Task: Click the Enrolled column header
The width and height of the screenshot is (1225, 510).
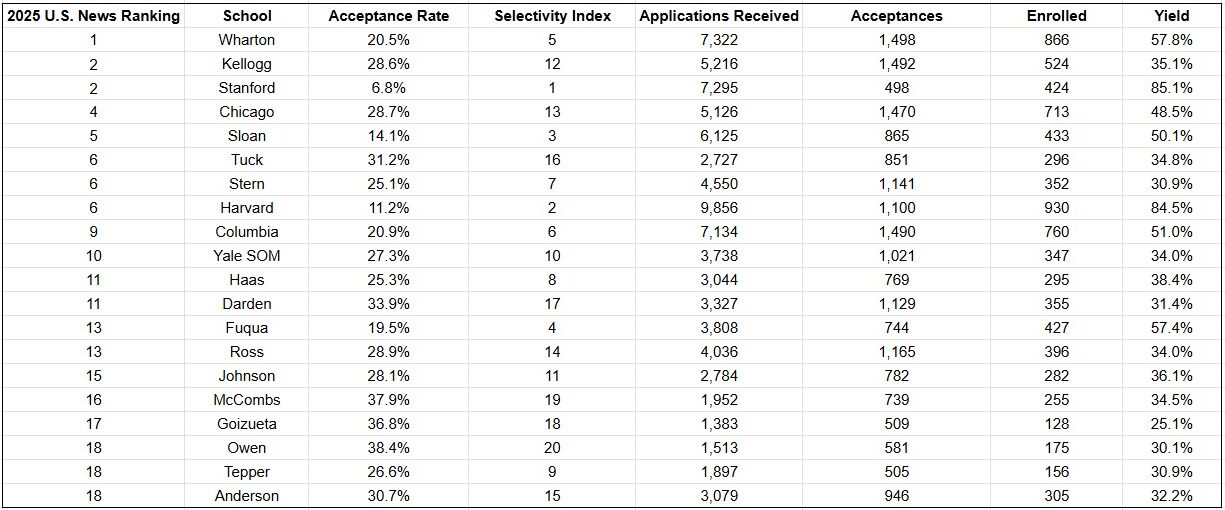Action: point(1056,16)
